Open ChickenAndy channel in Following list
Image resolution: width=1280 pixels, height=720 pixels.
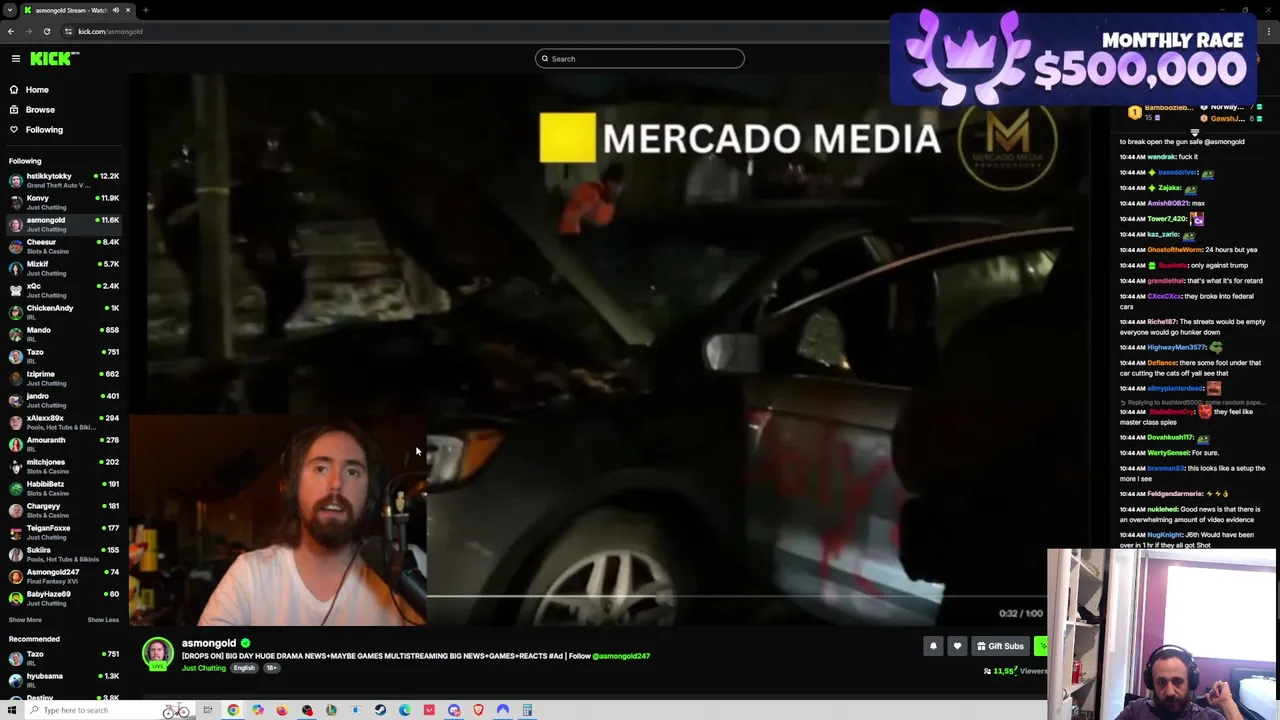(x=62, y=312)
